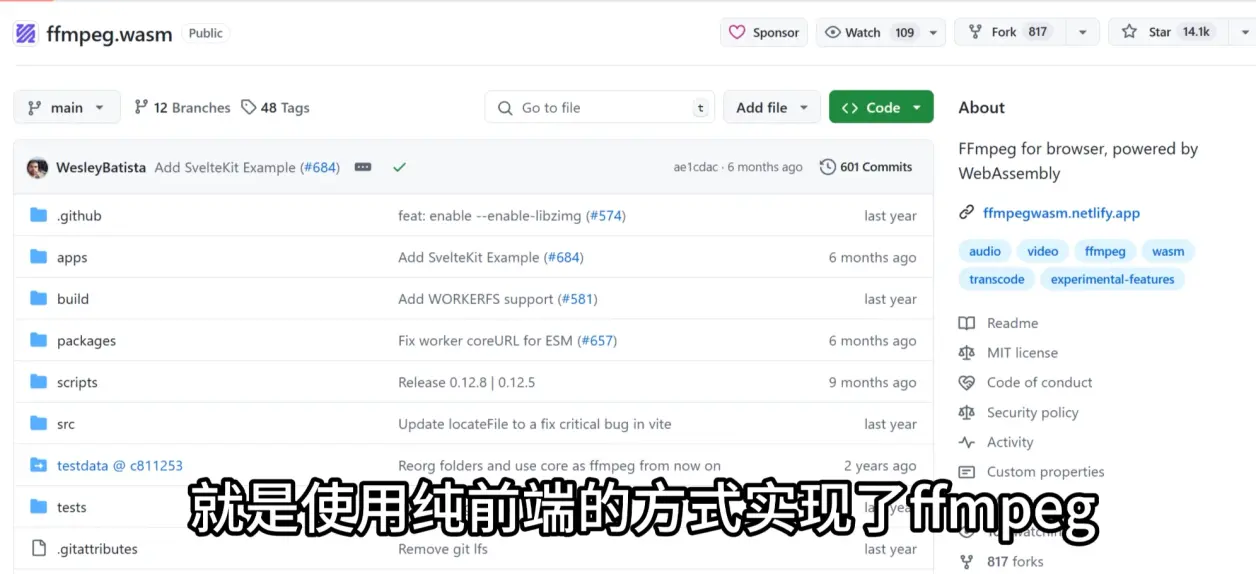Click the tests folder icon
This screenshot has height=574, width=1256.
pyautogui.click(x=39, y=506)
